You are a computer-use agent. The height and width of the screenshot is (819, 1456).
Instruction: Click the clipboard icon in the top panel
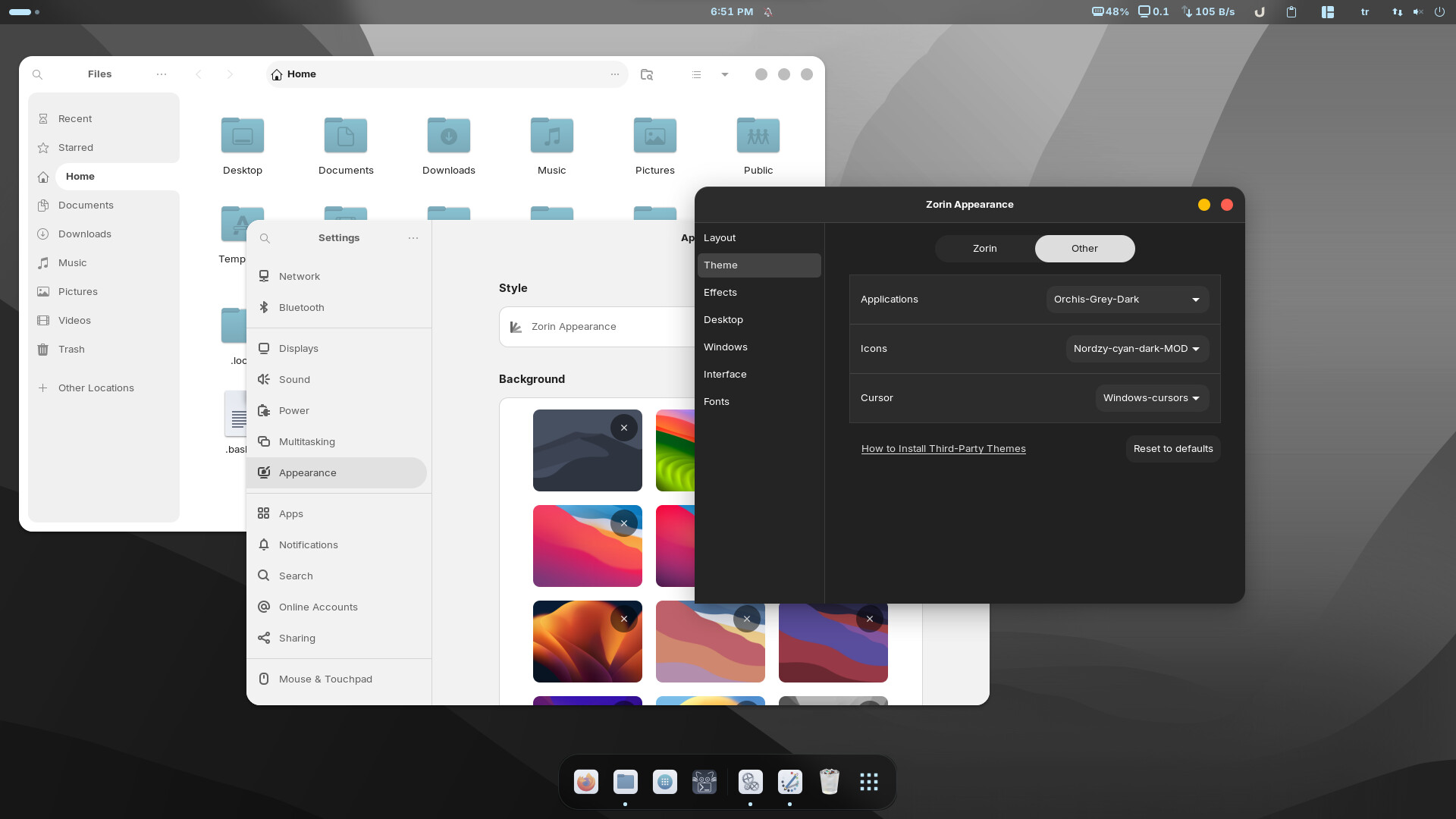(x=1291, y=12)
